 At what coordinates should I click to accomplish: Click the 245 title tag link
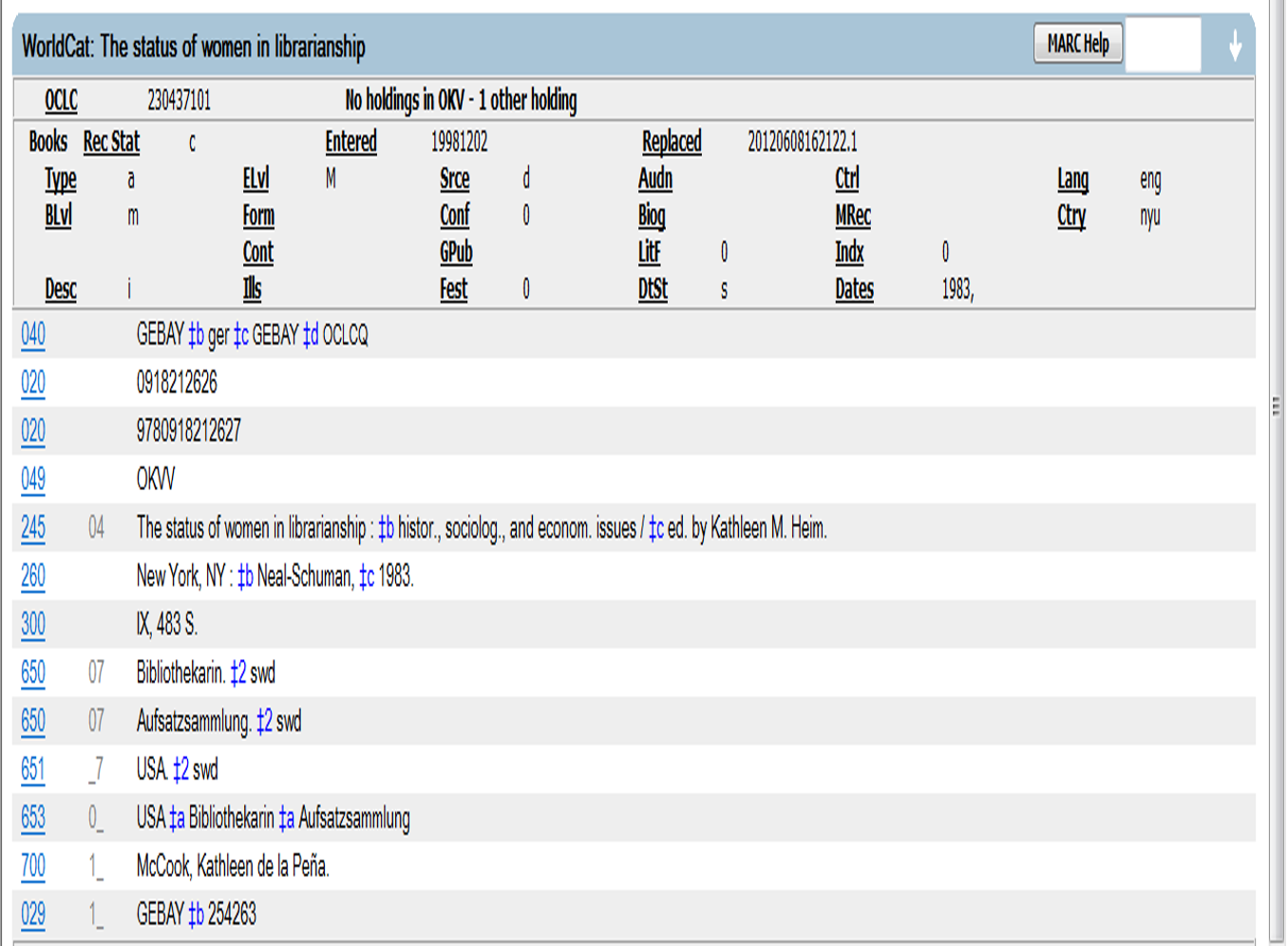(x=33, y=528)
